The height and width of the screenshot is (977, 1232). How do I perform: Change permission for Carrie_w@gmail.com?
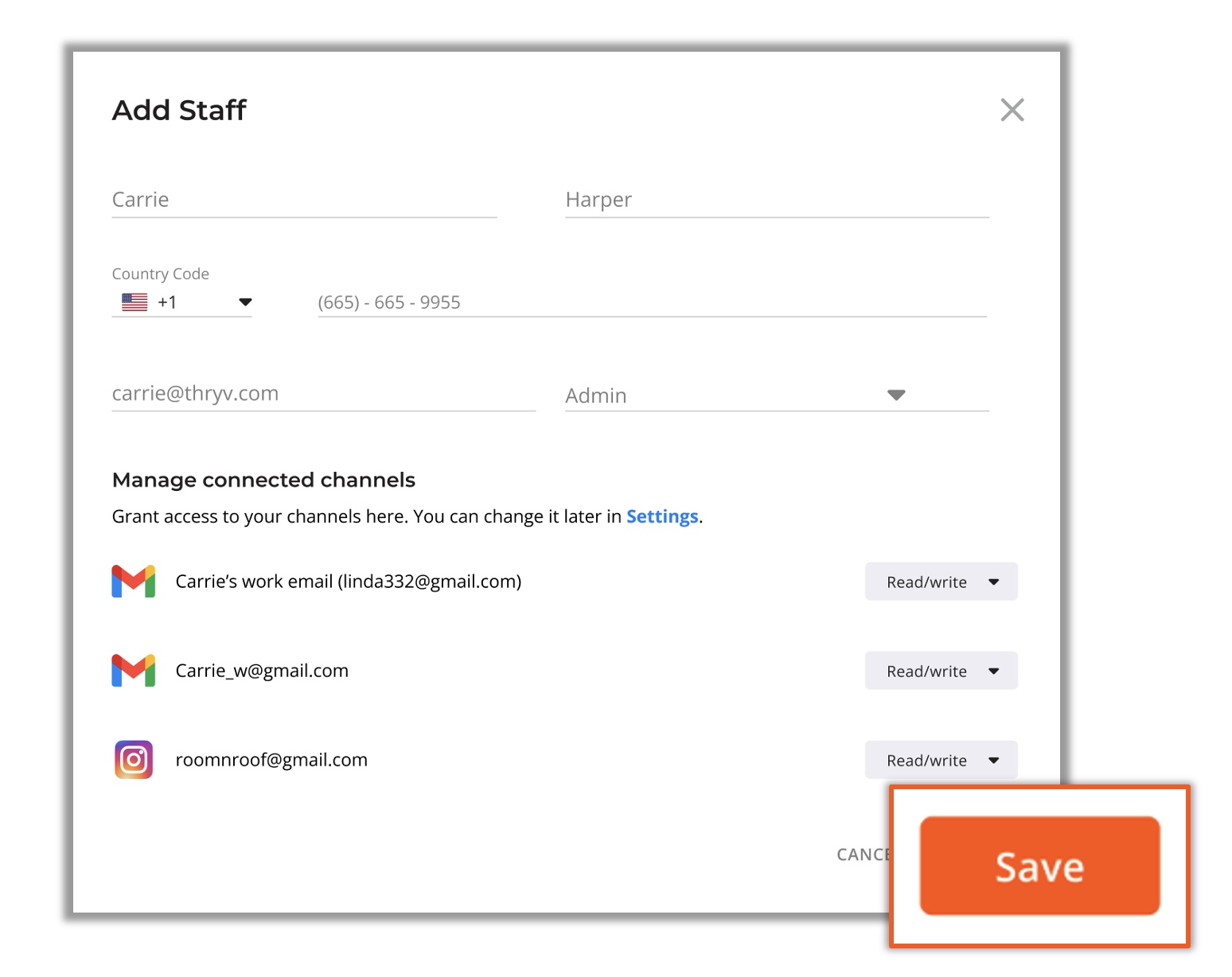[941, 671]
